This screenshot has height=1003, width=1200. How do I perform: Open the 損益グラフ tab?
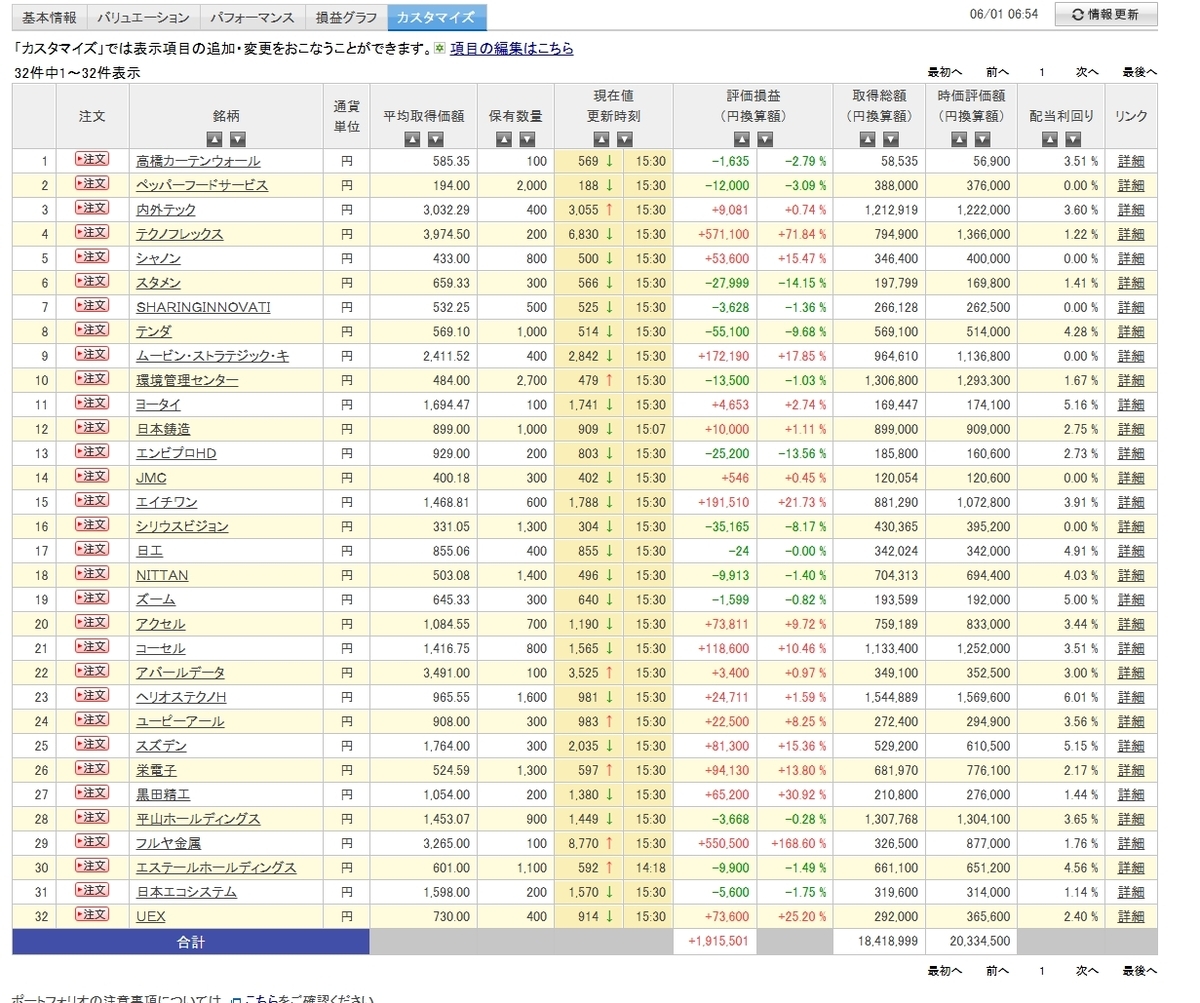click(346, 17)
